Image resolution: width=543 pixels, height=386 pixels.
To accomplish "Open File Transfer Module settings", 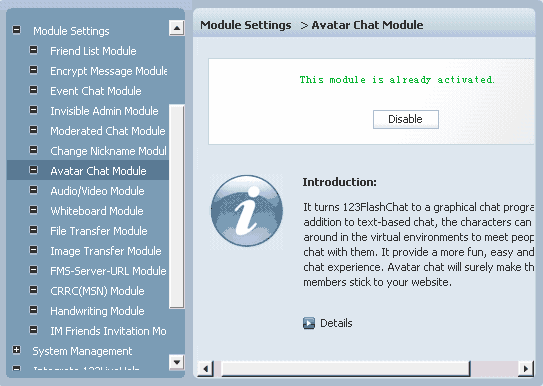I will [x=99, y=231].
